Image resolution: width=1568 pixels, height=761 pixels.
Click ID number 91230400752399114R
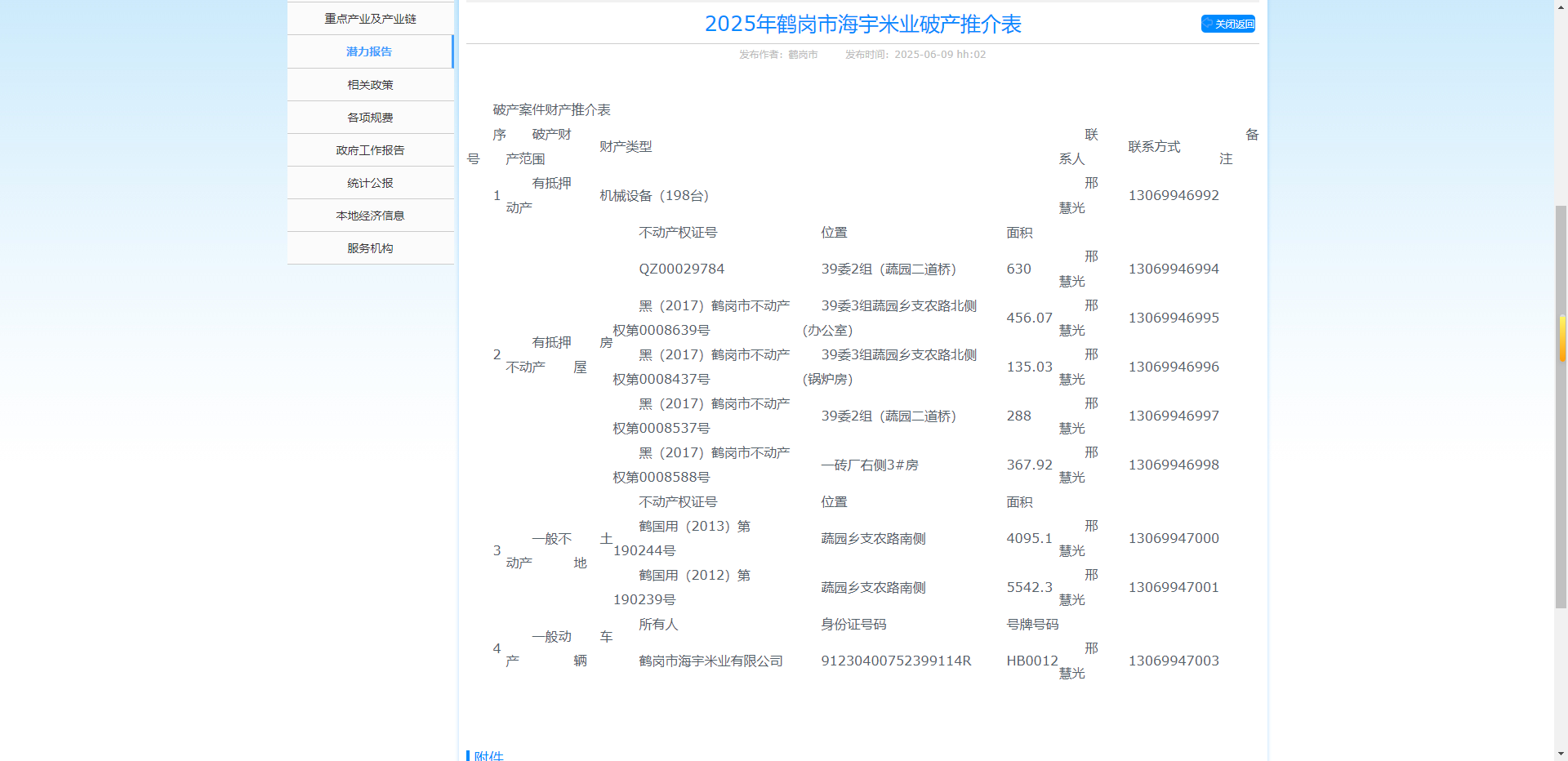(896, 661)
